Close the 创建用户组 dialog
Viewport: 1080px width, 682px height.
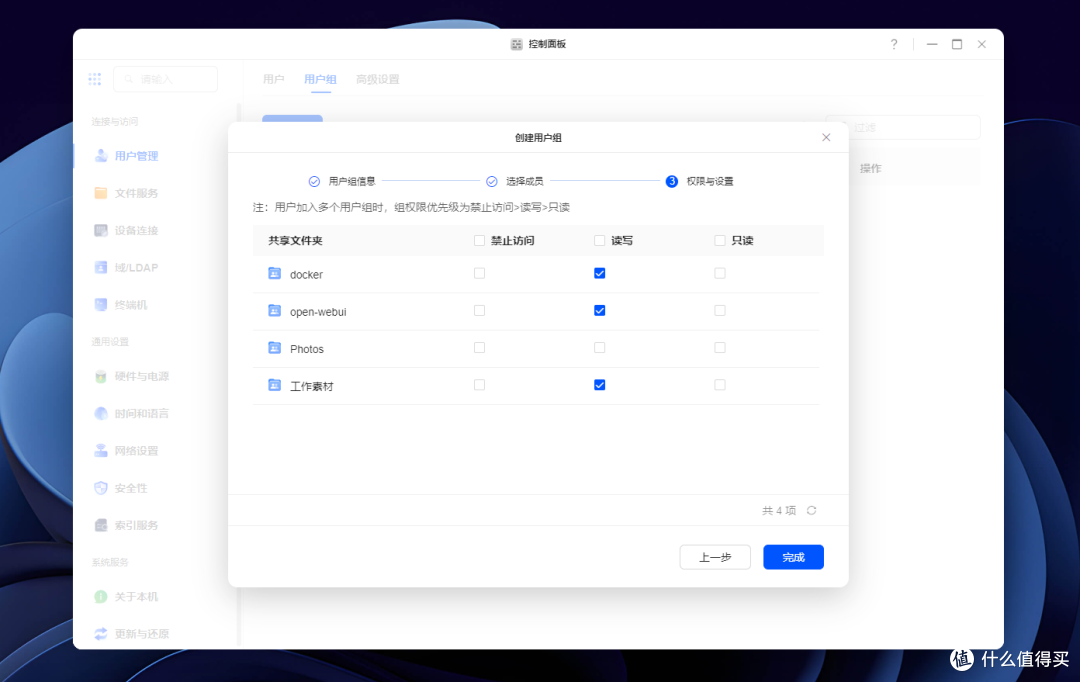click(826, 138)
